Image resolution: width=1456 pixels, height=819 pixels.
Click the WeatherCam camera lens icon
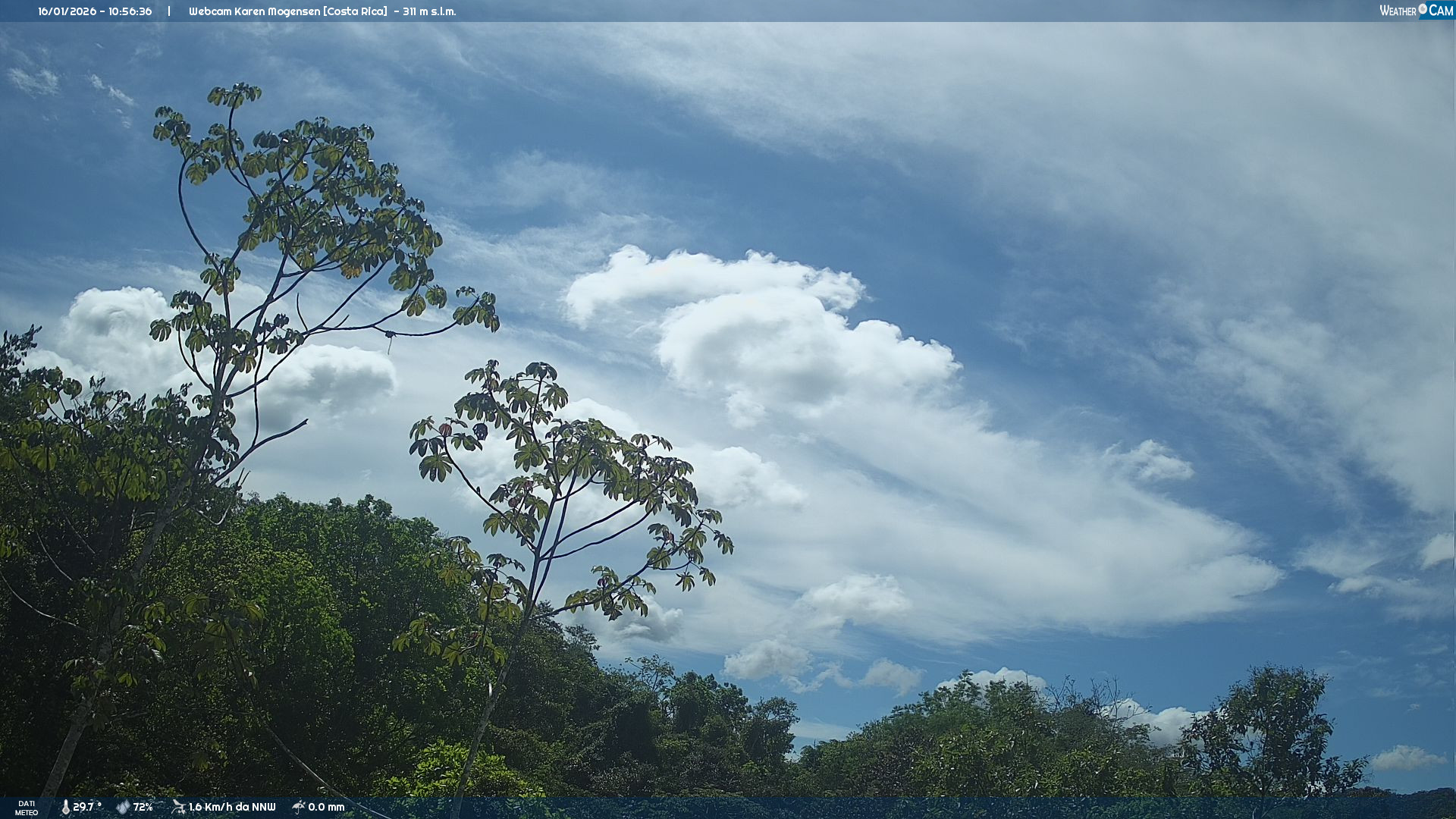click(1423, 8)
